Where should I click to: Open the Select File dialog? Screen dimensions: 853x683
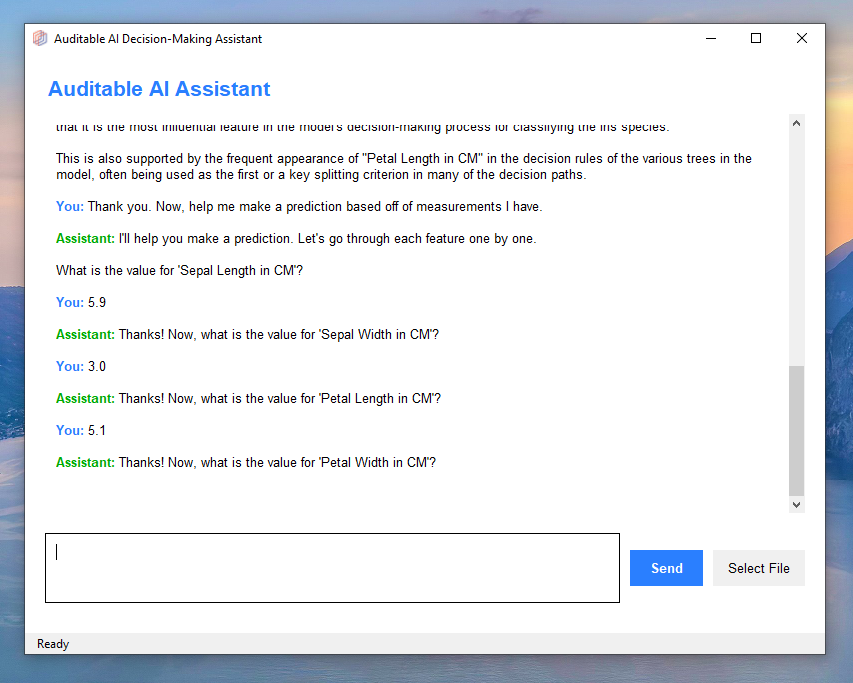pos(758,568)
